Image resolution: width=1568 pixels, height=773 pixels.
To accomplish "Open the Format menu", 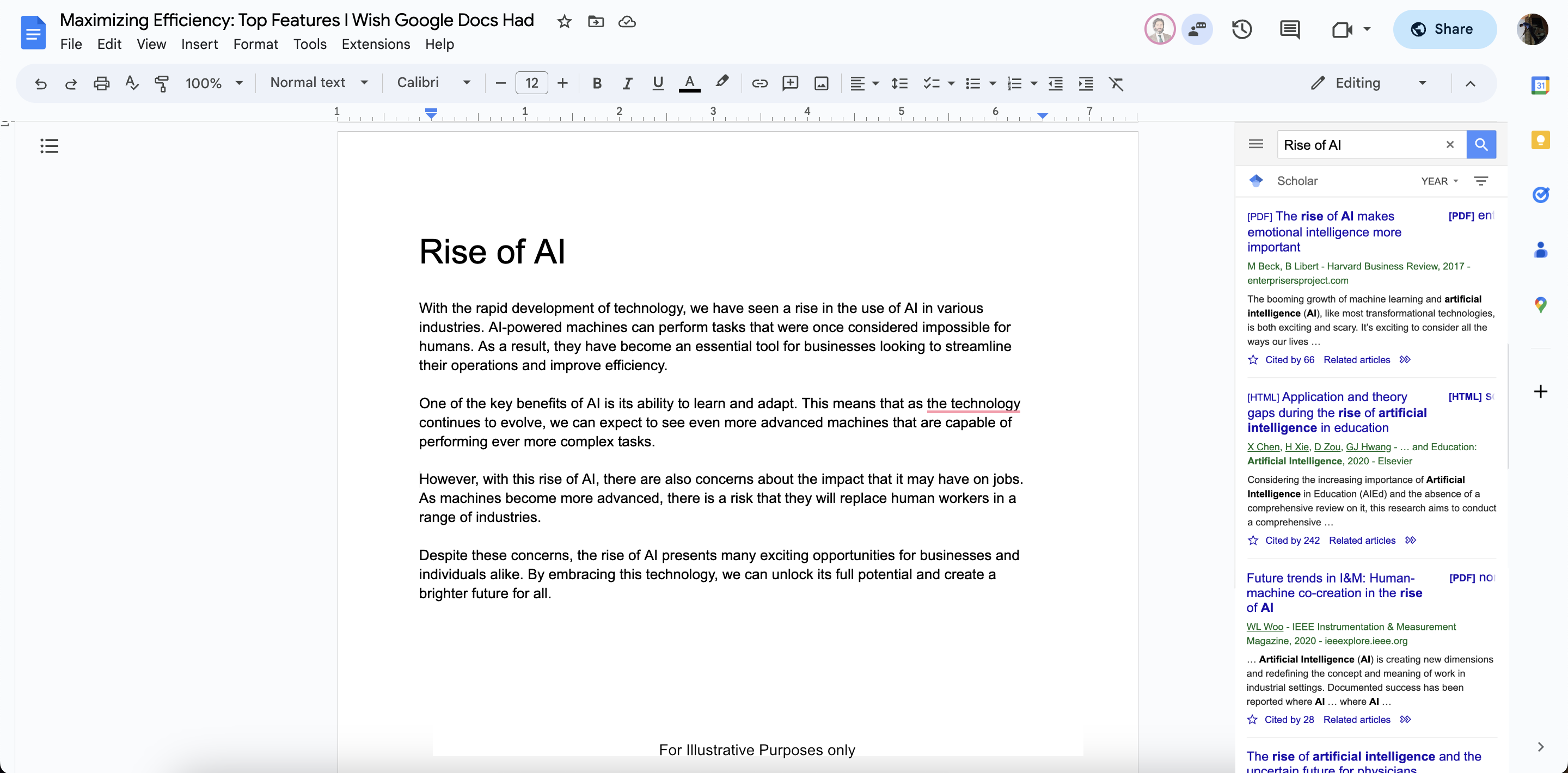I will pos(255,43).
